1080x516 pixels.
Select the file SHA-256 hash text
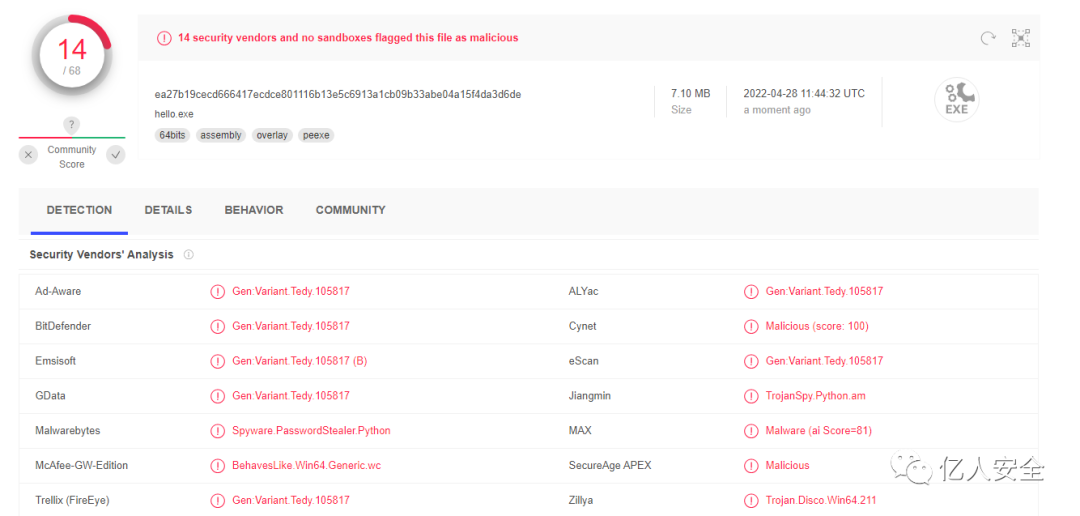338,94
